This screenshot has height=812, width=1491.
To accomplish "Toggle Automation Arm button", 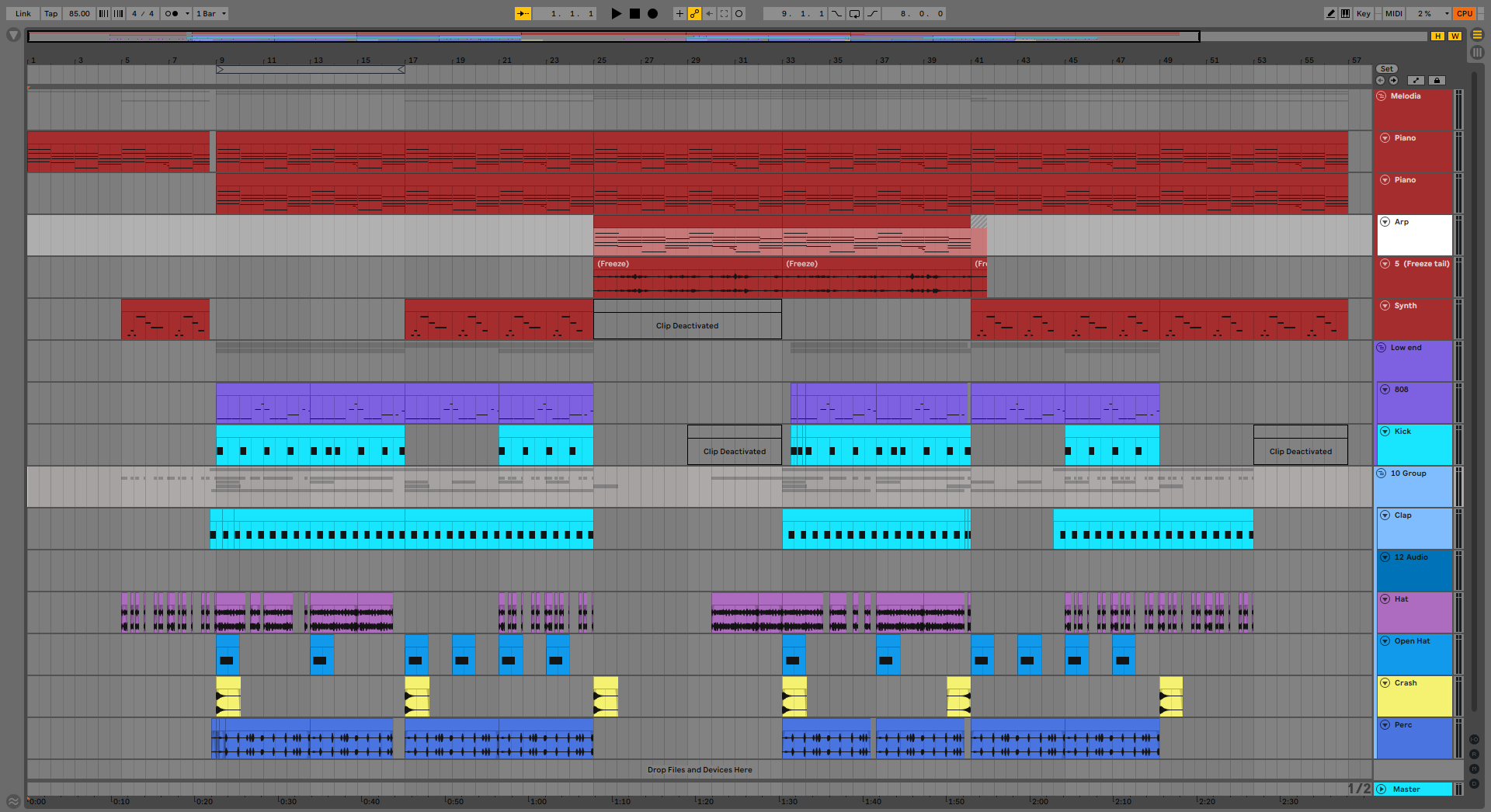I will (x=694, y=13).
